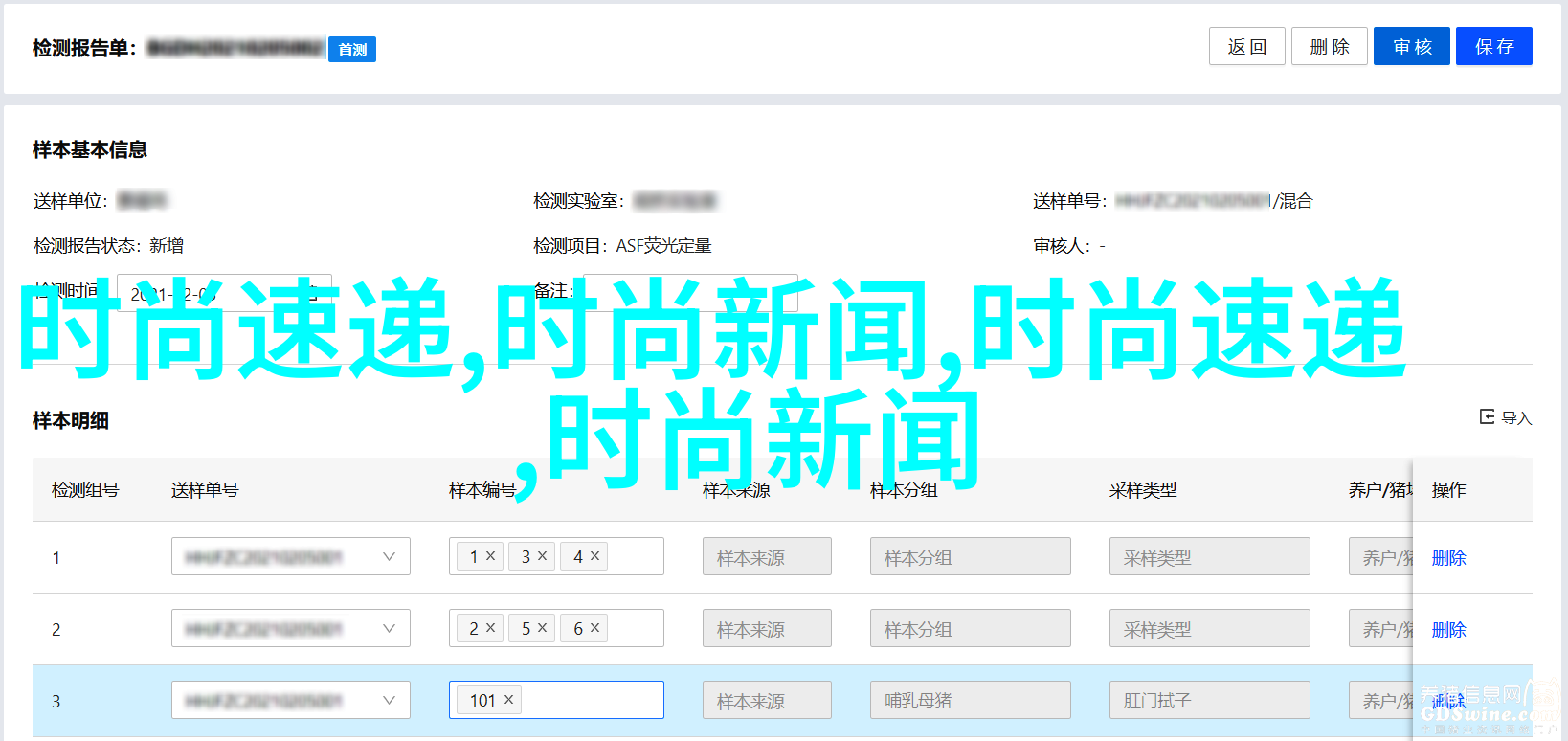Click the 审核 button
This screenshot has height=741, width=1568.
click(x=1412, y=46)
